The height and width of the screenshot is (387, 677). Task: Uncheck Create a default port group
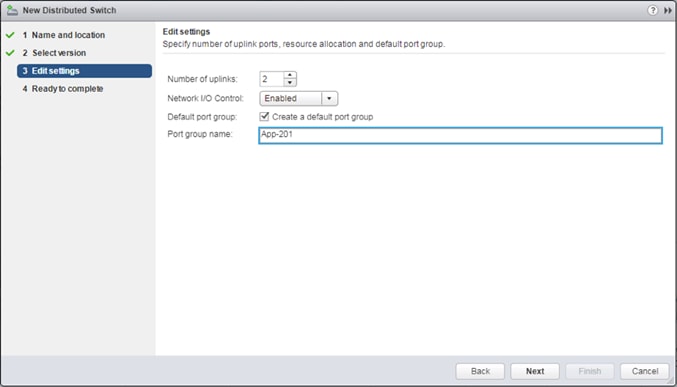[x=264, y=117]
